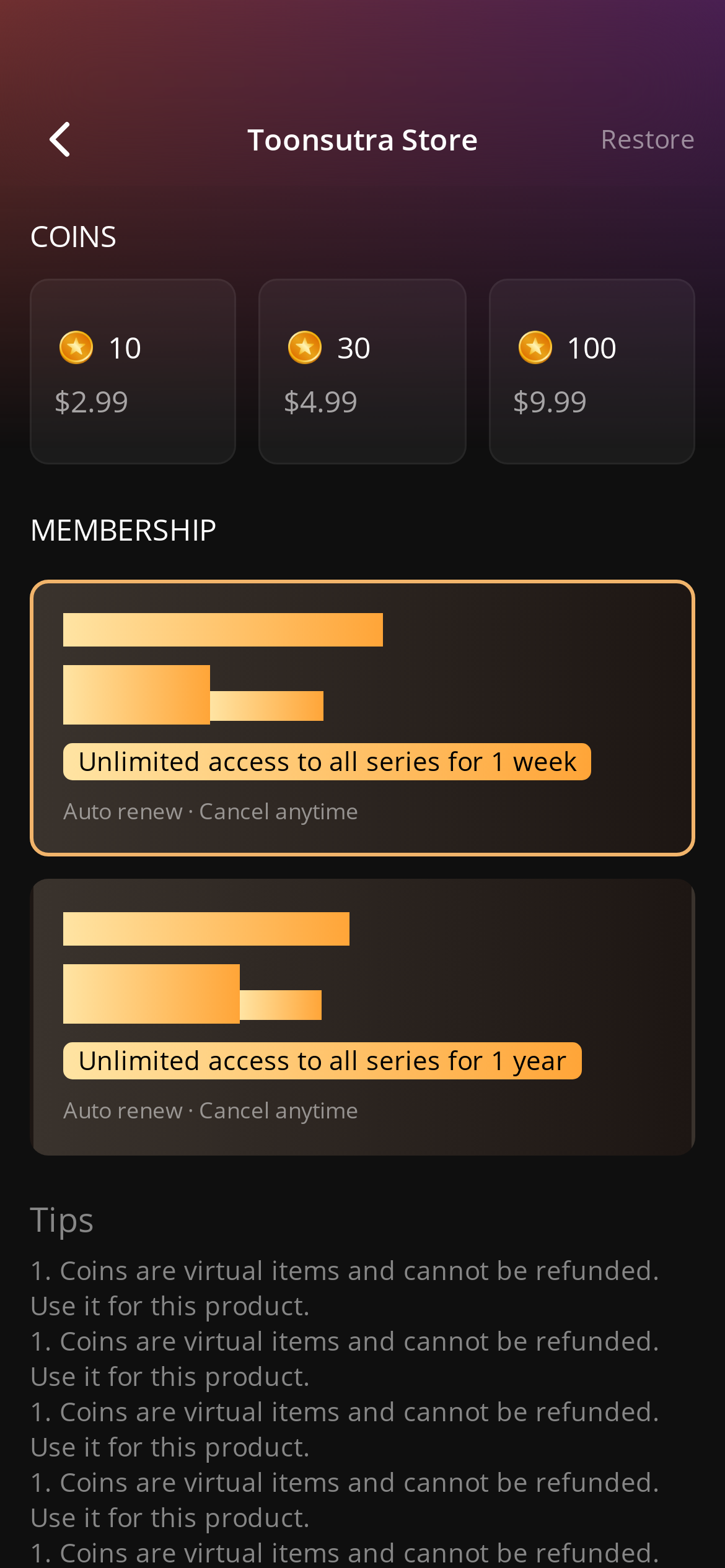Tap the Toonsutra Store title
The width and height of the screenshot is (725, 1568).
362,140
